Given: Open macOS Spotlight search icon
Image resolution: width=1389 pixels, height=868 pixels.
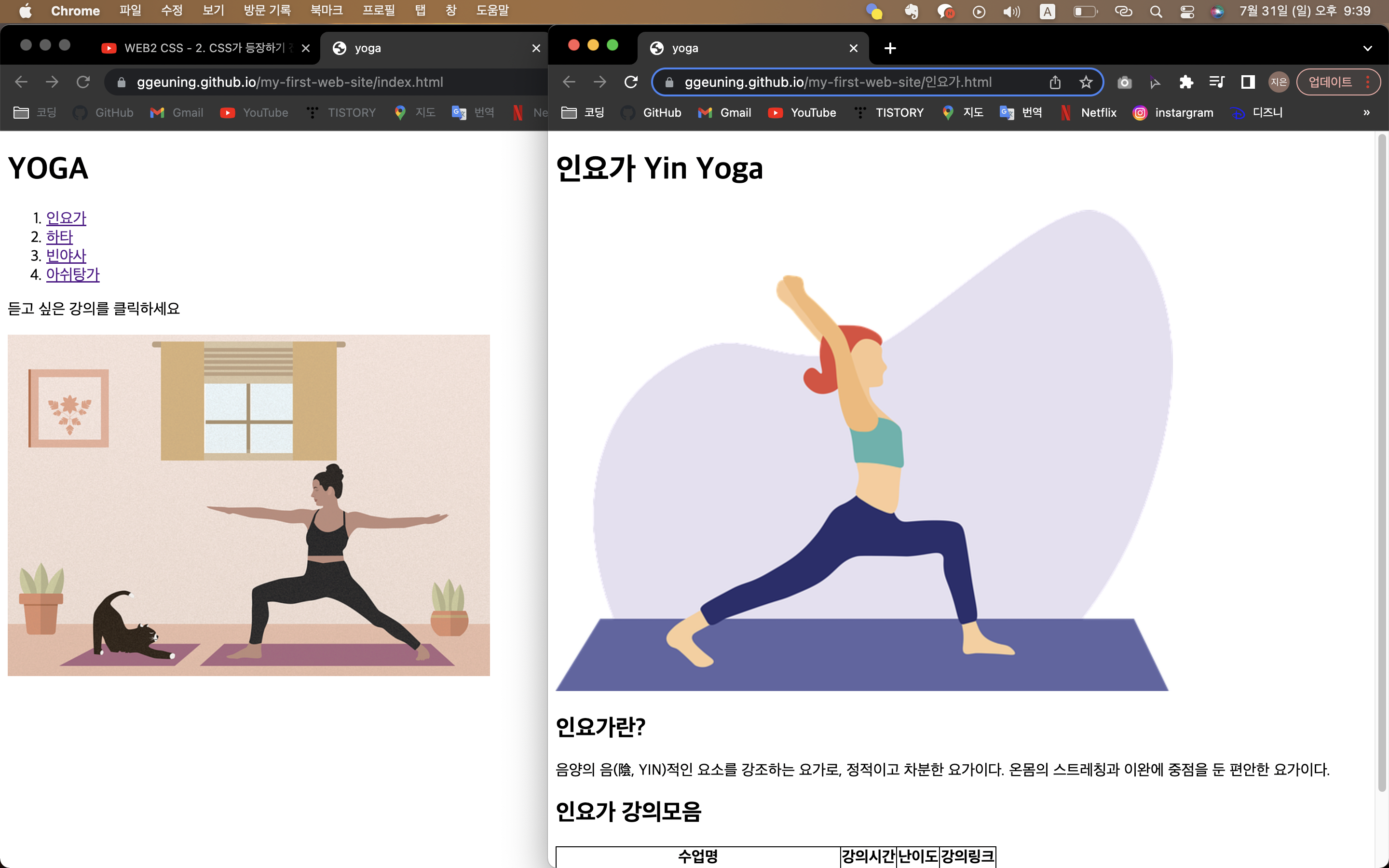Looking at the screenshot, I should coord(1156,12).
